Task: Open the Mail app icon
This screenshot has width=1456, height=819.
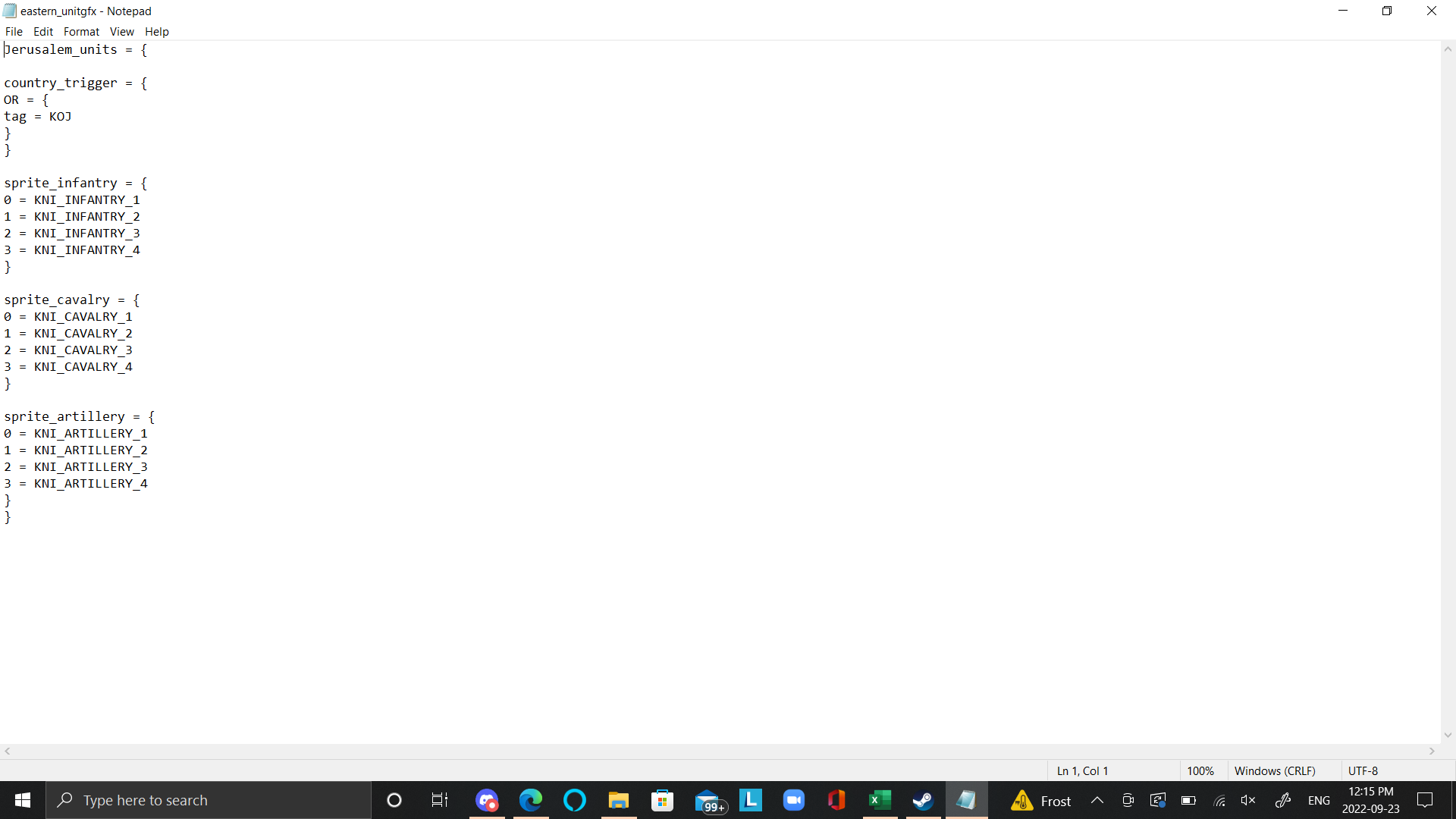Action: pos(708,800)
